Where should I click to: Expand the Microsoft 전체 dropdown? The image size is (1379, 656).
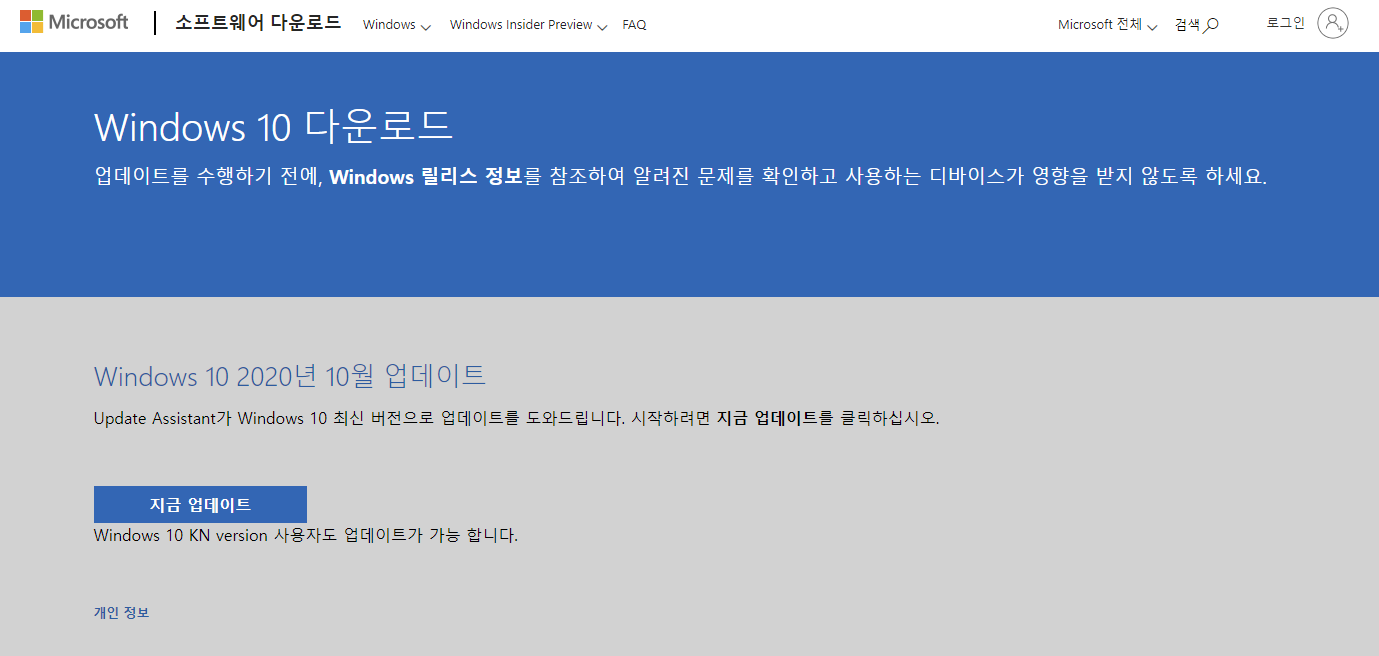click(x=1107, y=25)
